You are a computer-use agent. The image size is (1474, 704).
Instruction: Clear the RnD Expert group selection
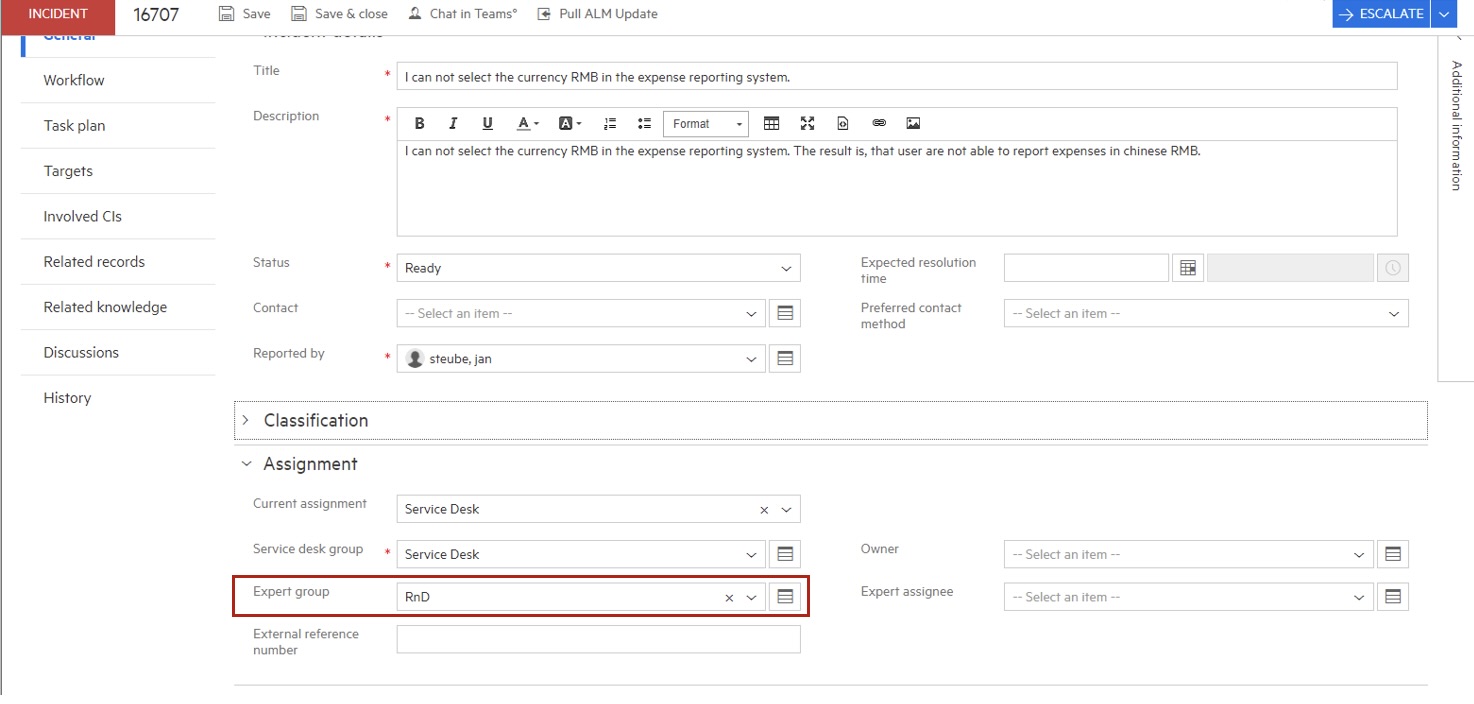(728, 596)
